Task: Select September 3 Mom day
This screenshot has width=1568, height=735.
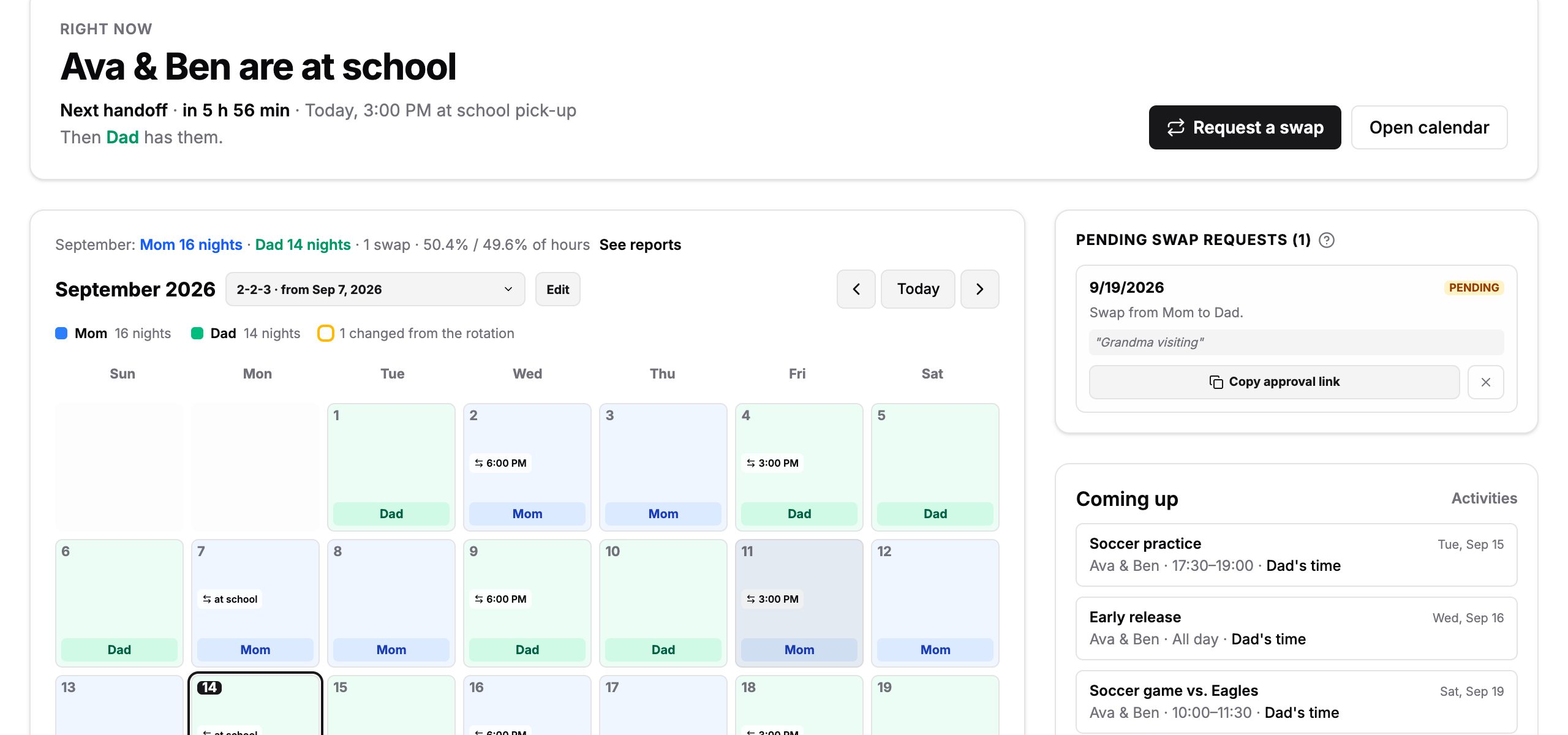Action: point(663,467)
